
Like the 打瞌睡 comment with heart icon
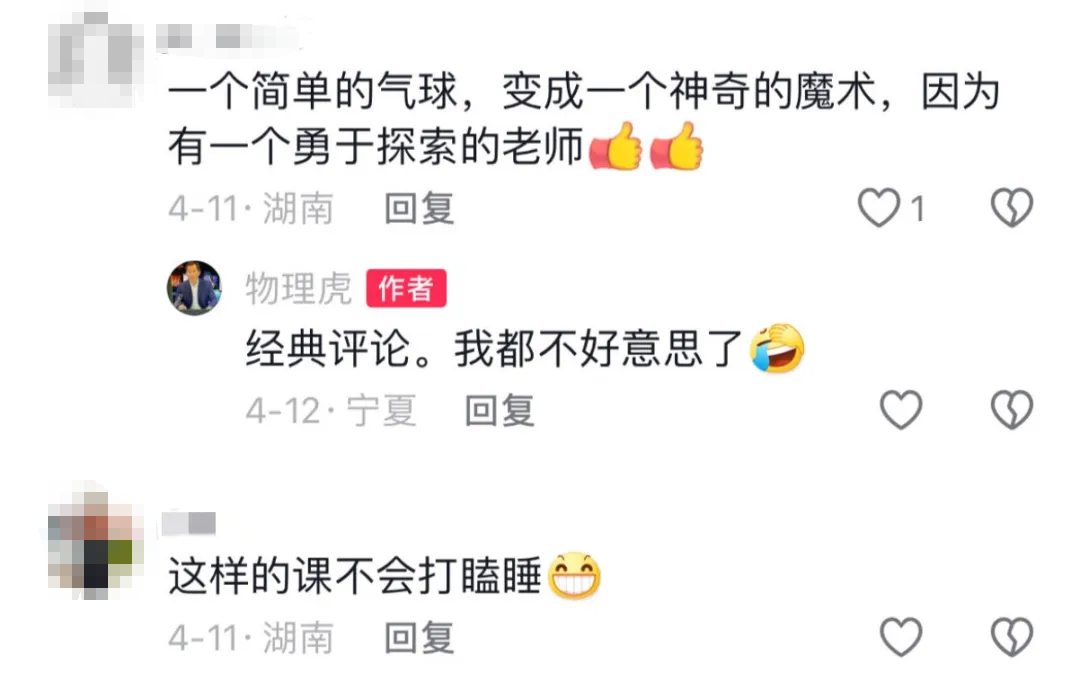901,637
